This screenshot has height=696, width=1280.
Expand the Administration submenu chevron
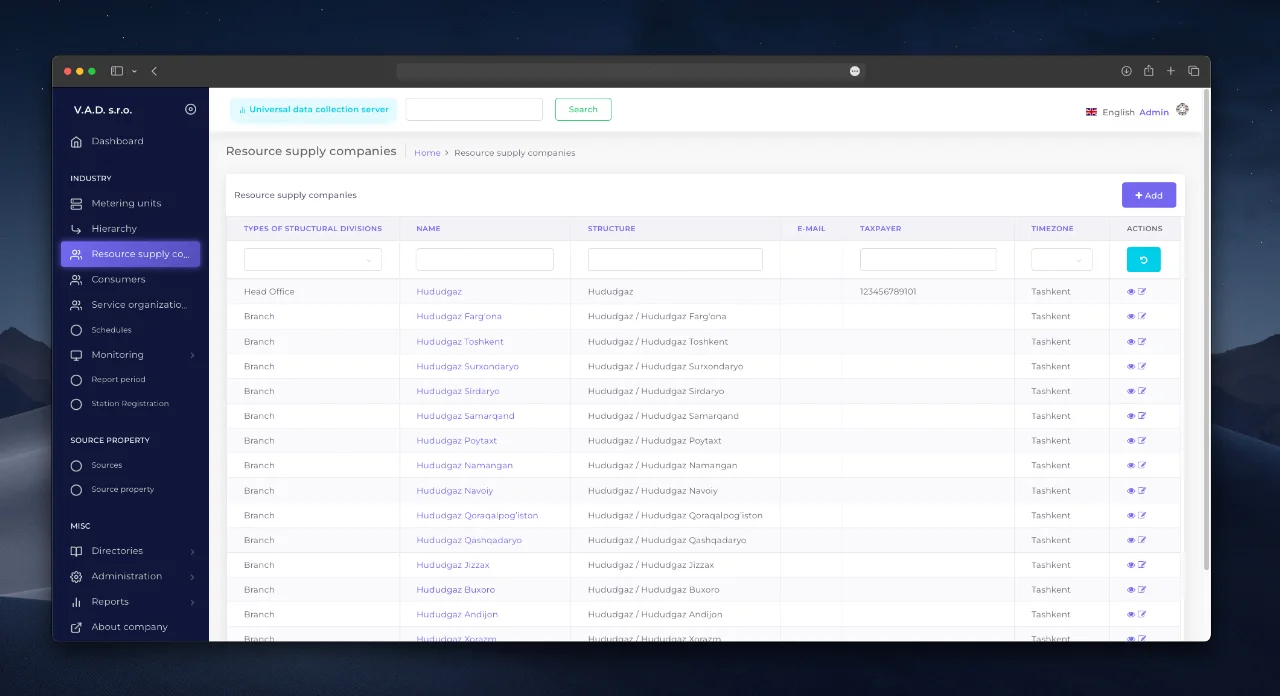coord(192,577)
